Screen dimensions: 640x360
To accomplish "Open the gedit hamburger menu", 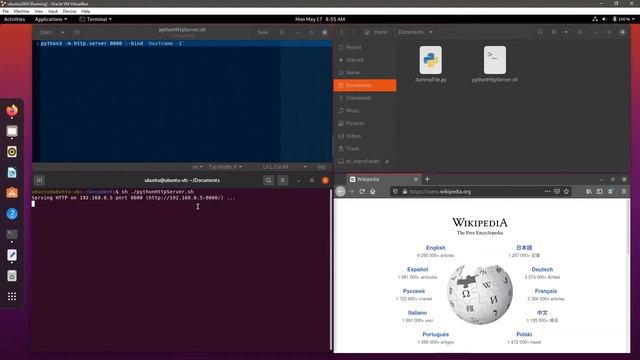I will coord(282,32).
